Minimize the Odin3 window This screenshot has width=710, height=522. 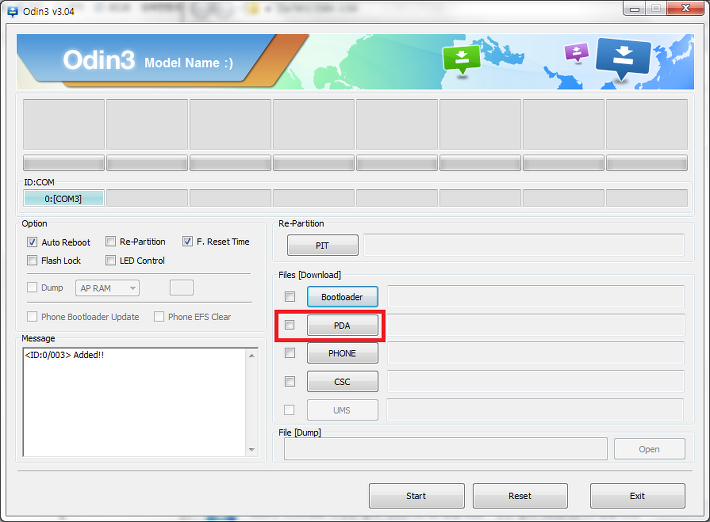pyautogui.click(x=634, y=8)
